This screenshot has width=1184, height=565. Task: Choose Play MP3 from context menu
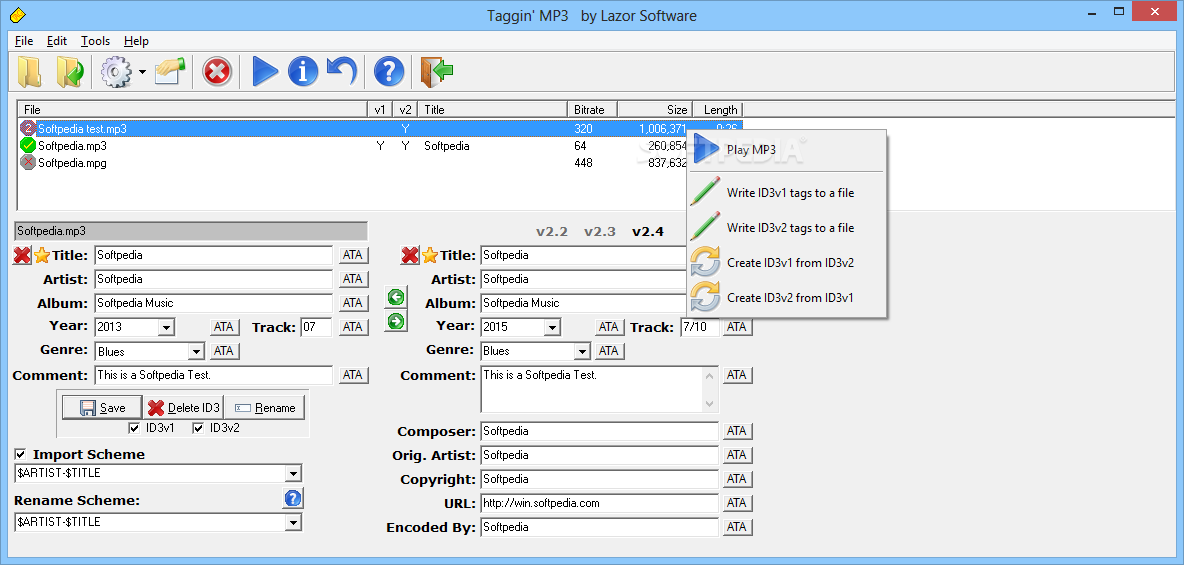786,150
